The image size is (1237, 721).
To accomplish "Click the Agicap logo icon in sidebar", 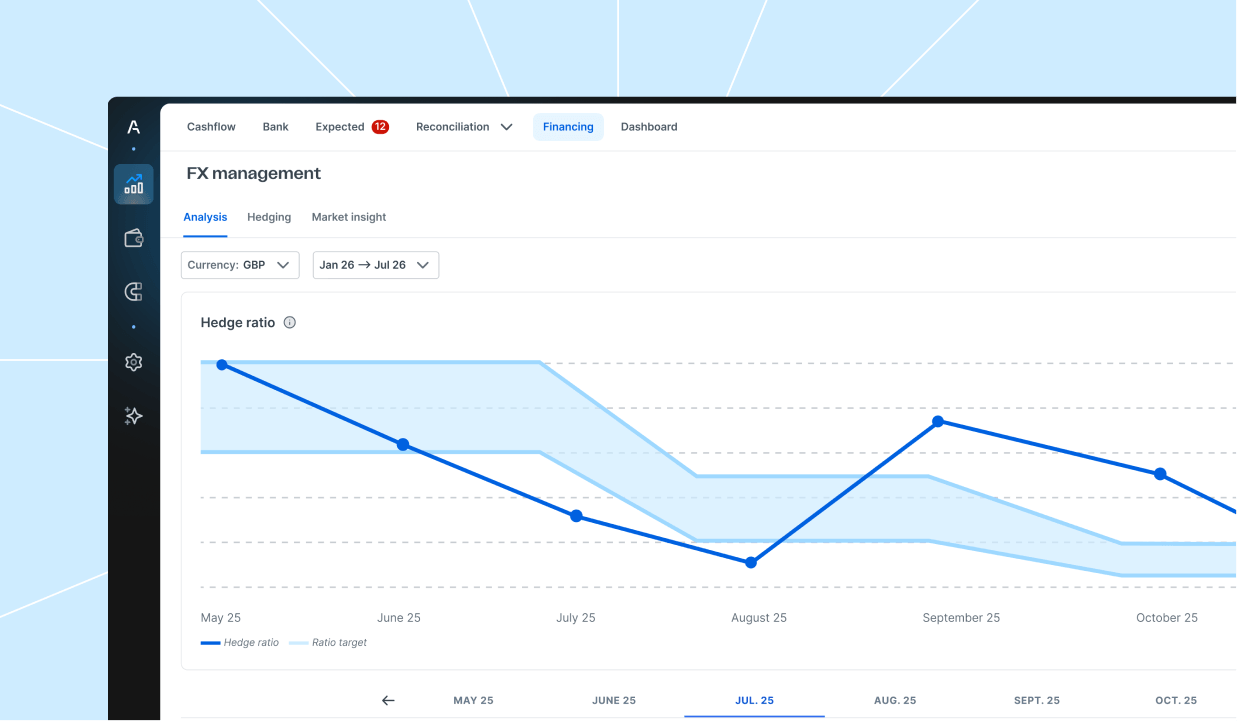I will [134, 127].
